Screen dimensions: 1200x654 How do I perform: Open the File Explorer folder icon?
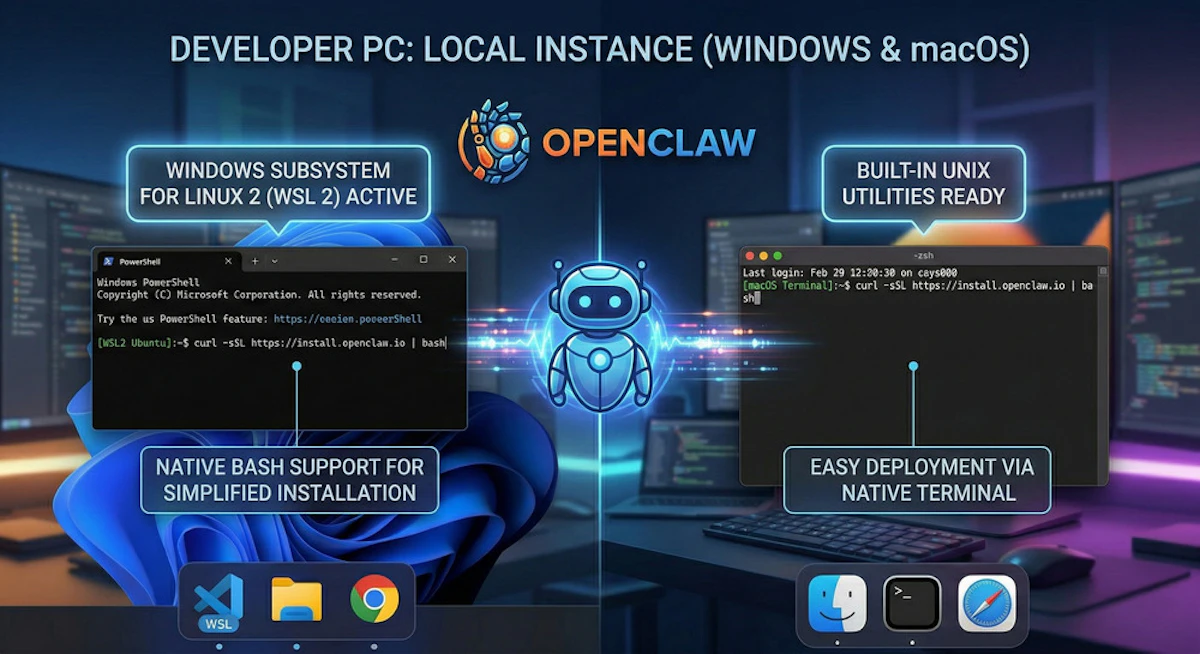[x=296, y=599]
